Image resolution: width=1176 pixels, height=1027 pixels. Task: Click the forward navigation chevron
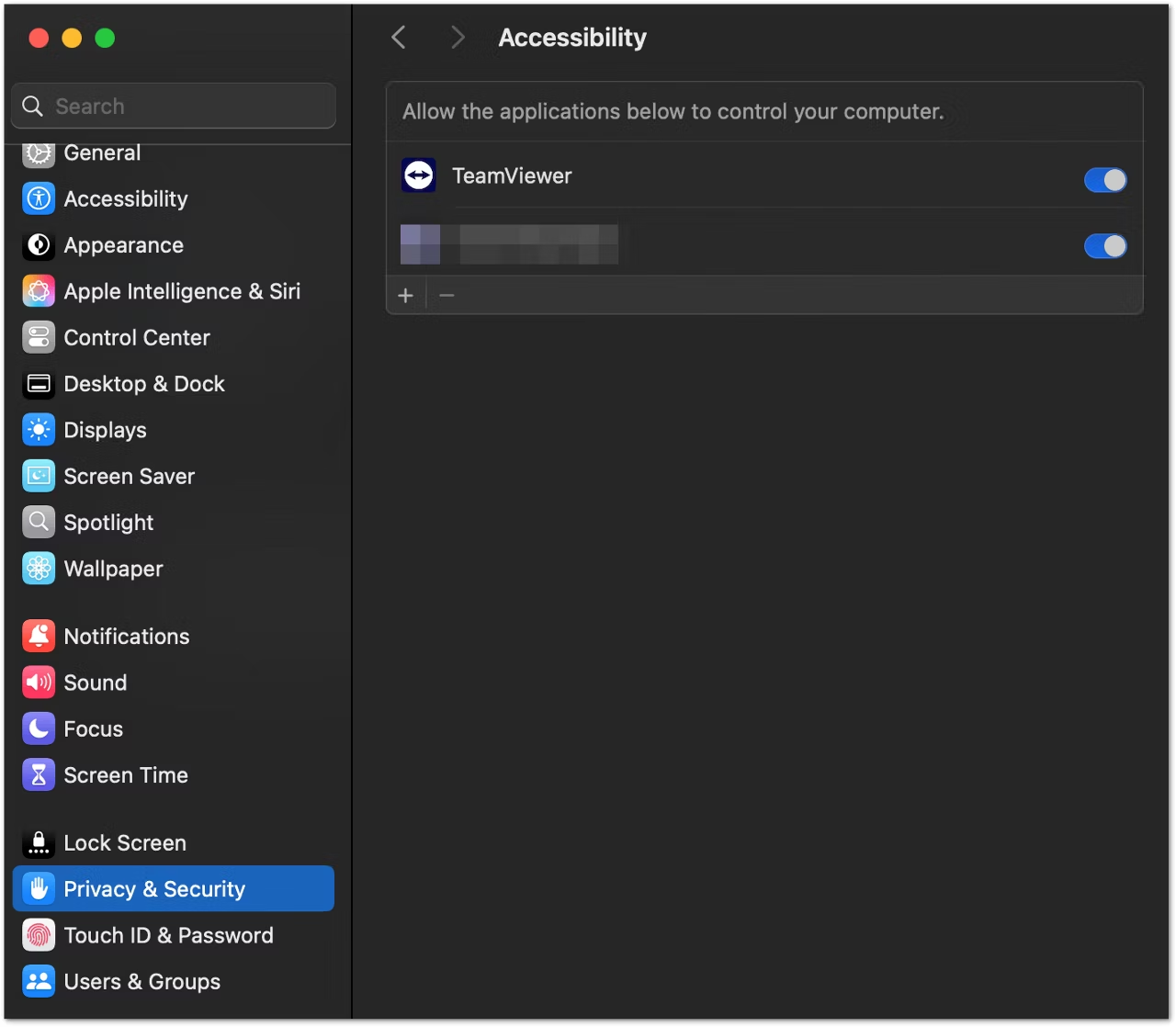[x=457, y=37]
